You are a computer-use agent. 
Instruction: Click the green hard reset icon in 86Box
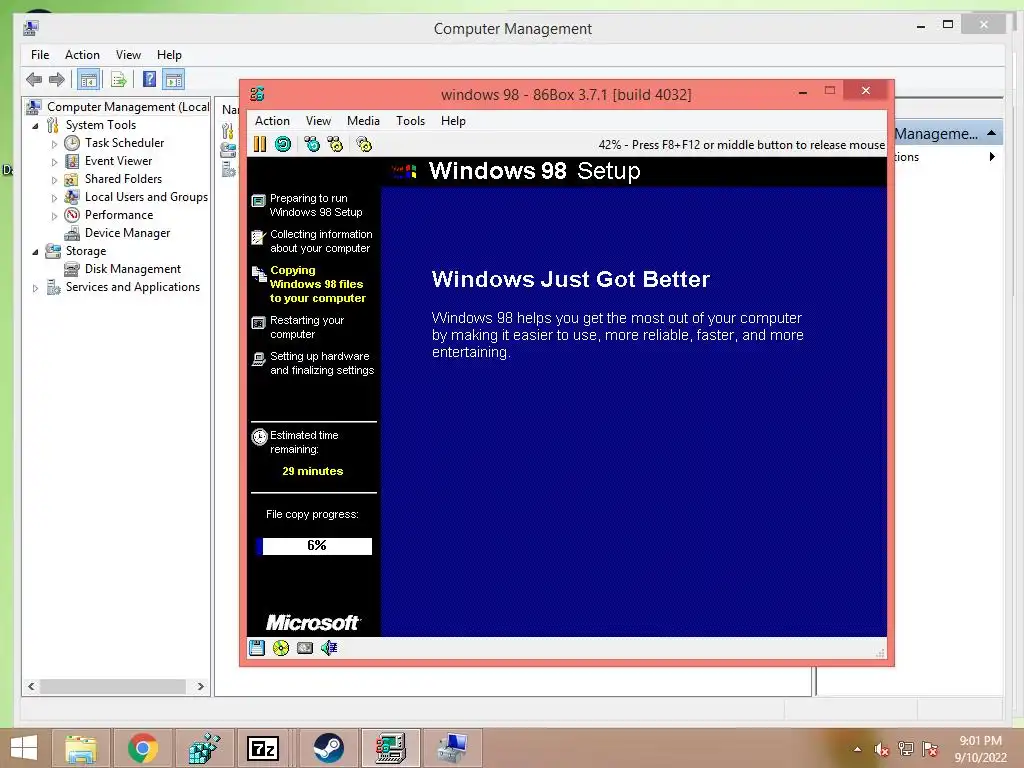[x=283, y=144]
